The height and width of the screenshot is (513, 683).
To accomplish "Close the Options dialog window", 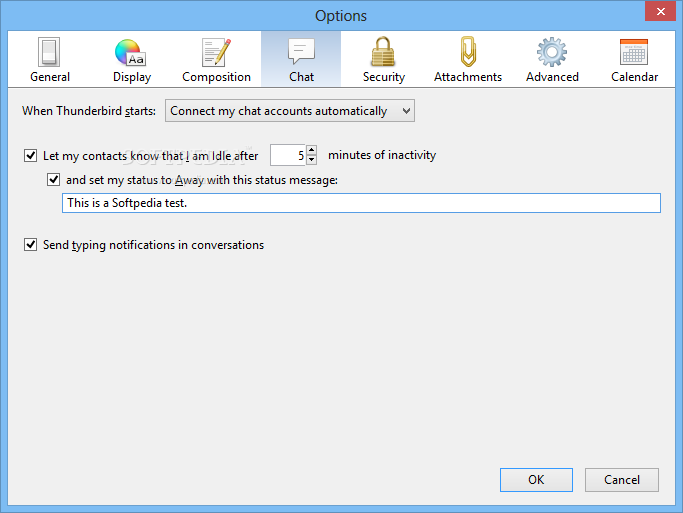I will coord(660,11).
